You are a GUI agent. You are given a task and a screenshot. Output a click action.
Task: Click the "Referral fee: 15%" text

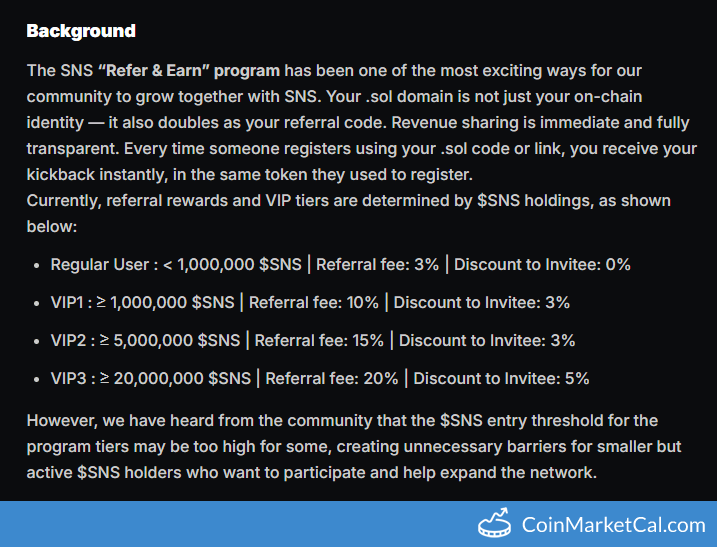click(319, 341)
